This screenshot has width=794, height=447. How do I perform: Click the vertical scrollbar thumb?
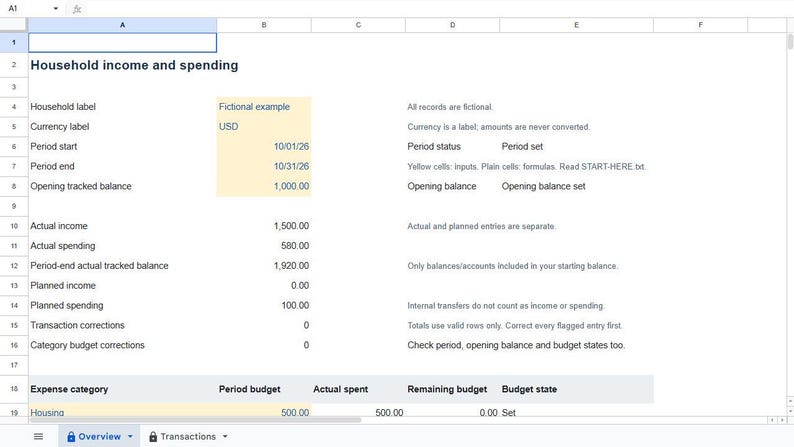pos(790,42)
